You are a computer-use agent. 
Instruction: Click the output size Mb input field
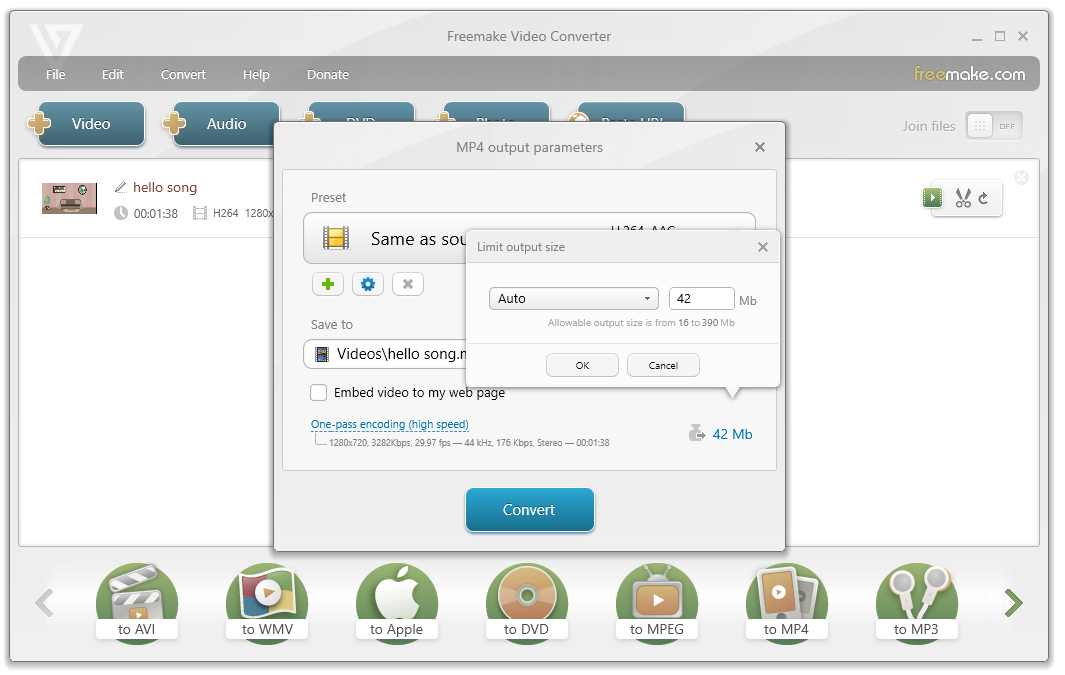[700, 298]
